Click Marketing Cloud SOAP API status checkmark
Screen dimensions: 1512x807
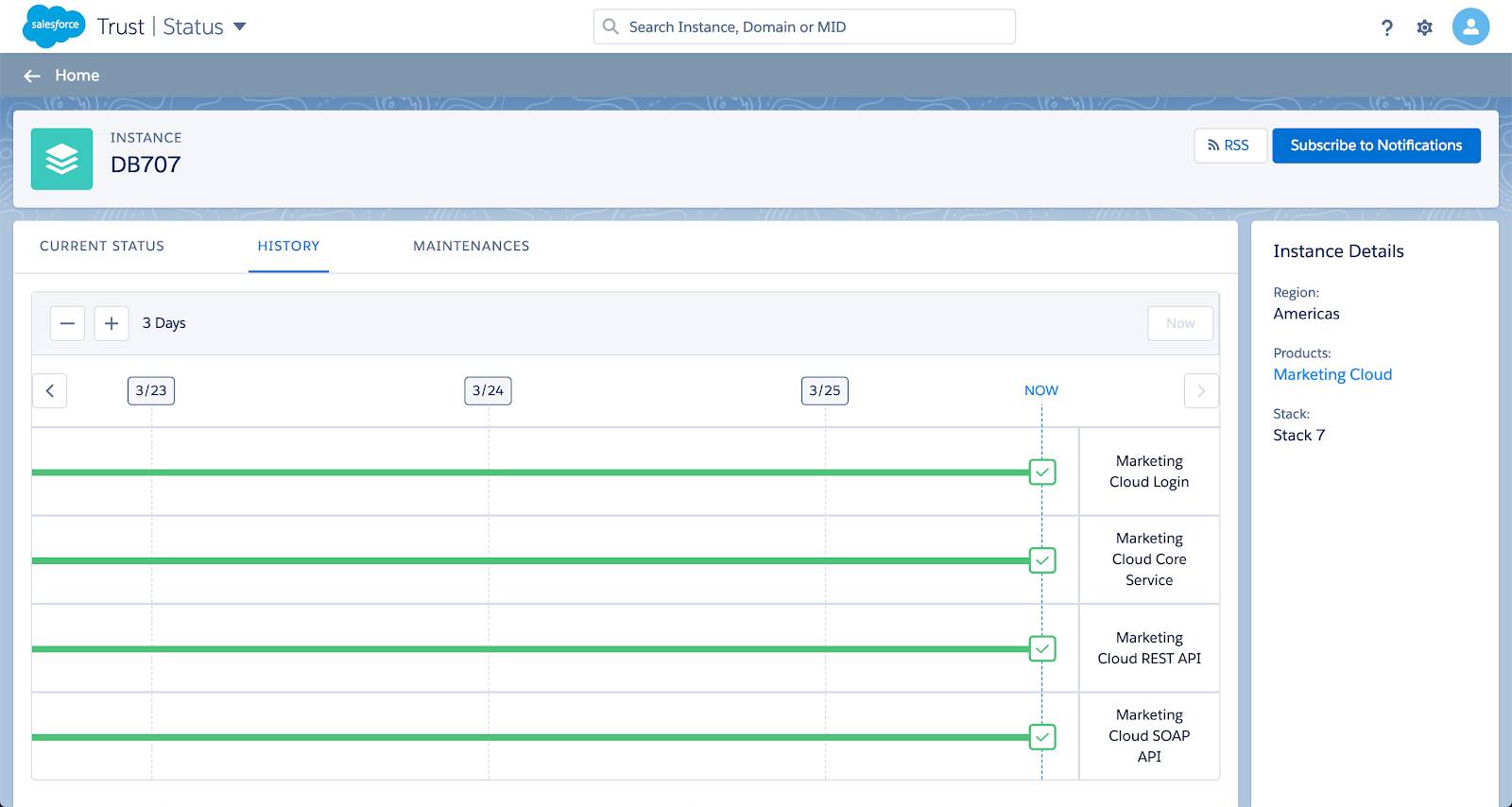(x=1042, y=736)
